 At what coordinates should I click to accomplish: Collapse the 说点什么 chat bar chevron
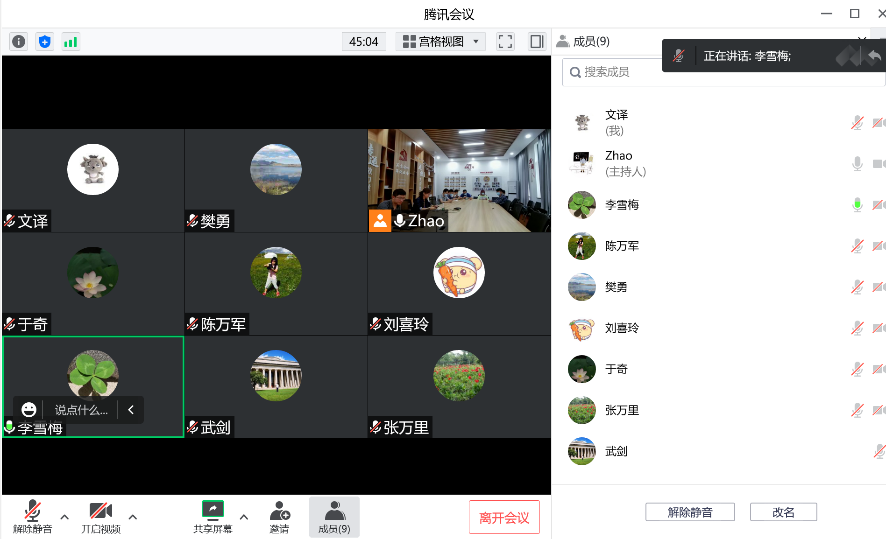pyautogui.click(x=130, y=409)
